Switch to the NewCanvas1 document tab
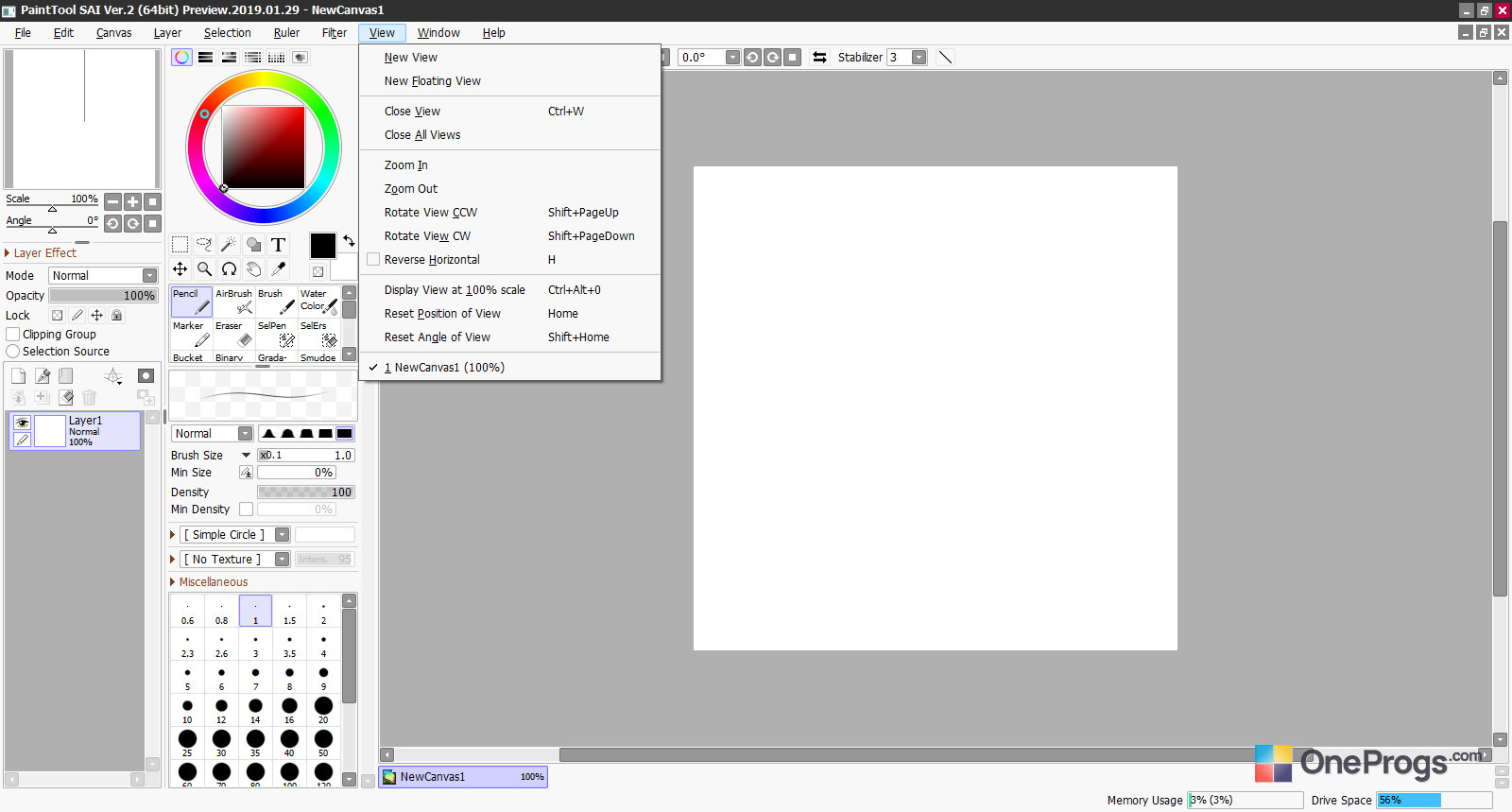This screenshot has height=812, width=1512. tap(463, 777)
